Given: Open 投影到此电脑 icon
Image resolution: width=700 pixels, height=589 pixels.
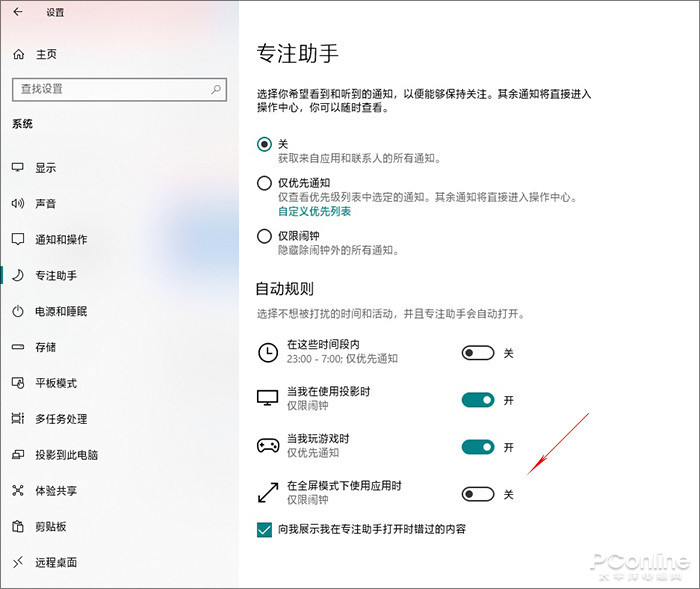Looking at the screenshot, I should pyautogui.click(x=17, y=455).
